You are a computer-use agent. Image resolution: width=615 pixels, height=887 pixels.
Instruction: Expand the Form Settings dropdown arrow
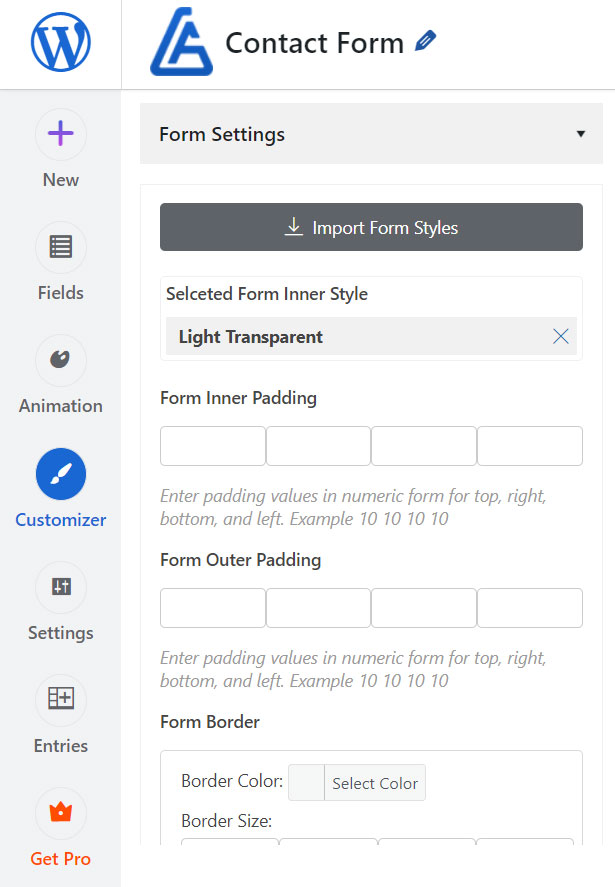point(579,132)
